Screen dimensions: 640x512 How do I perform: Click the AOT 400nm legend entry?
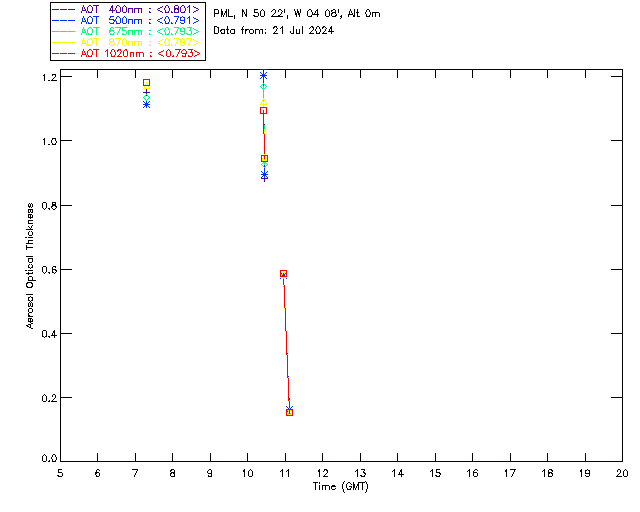[x=126, y=9]
